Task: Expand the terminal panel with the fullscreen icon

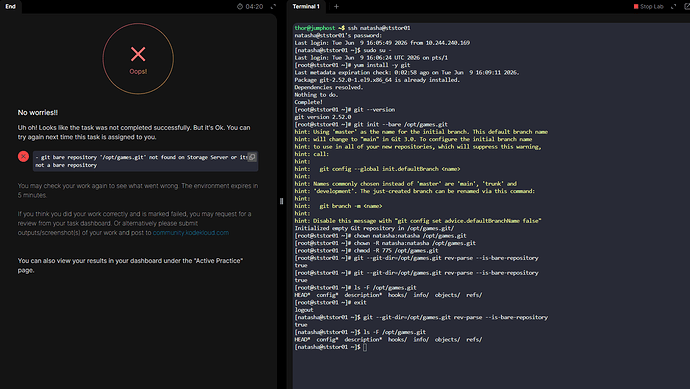Action: (673, 6)
